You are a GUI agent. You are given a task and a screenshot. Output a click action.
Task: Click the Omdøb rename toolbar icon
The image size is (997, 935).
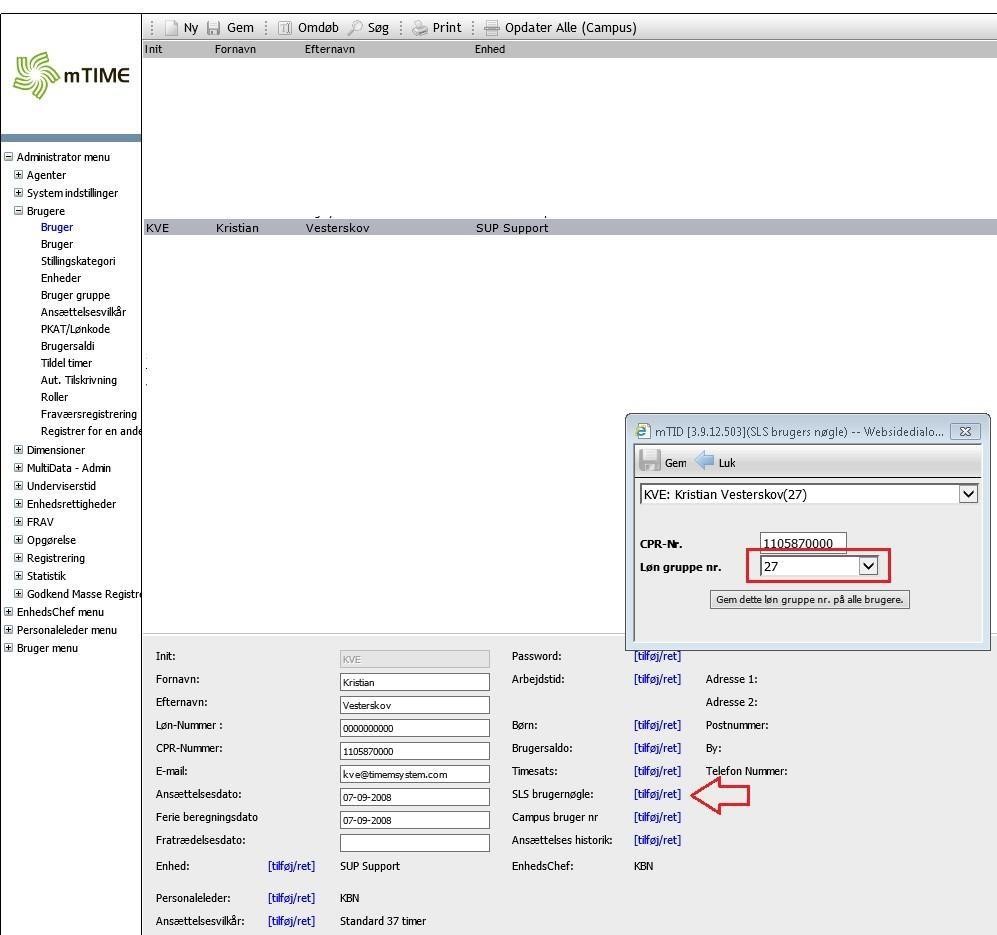[285, 28]
